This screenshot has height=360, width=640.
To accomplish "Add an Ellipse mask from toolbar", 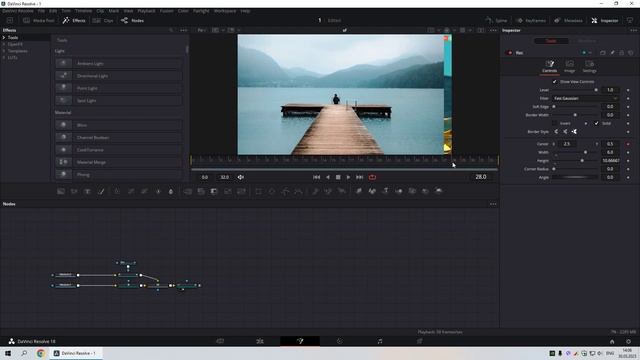I will 272,191.
